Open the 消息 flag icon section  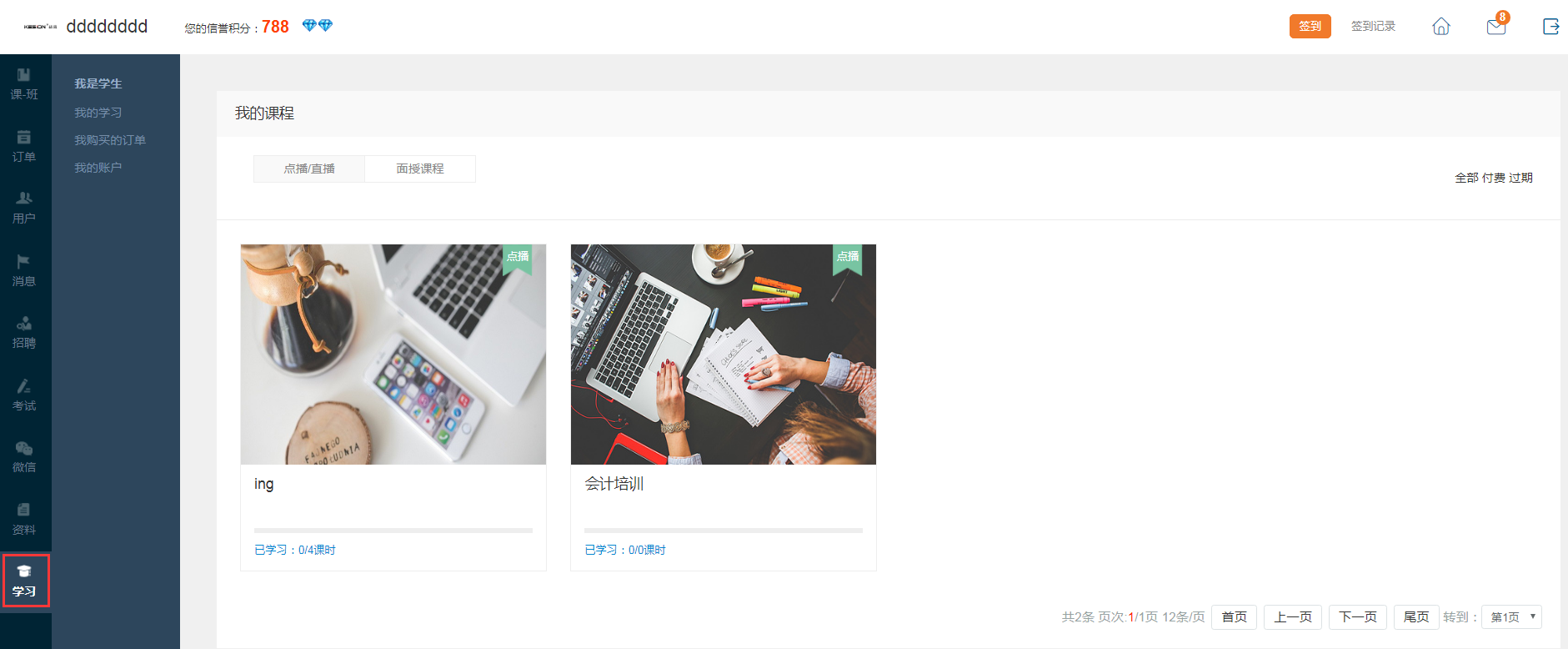pyautogui.click(x=24, y=271)
